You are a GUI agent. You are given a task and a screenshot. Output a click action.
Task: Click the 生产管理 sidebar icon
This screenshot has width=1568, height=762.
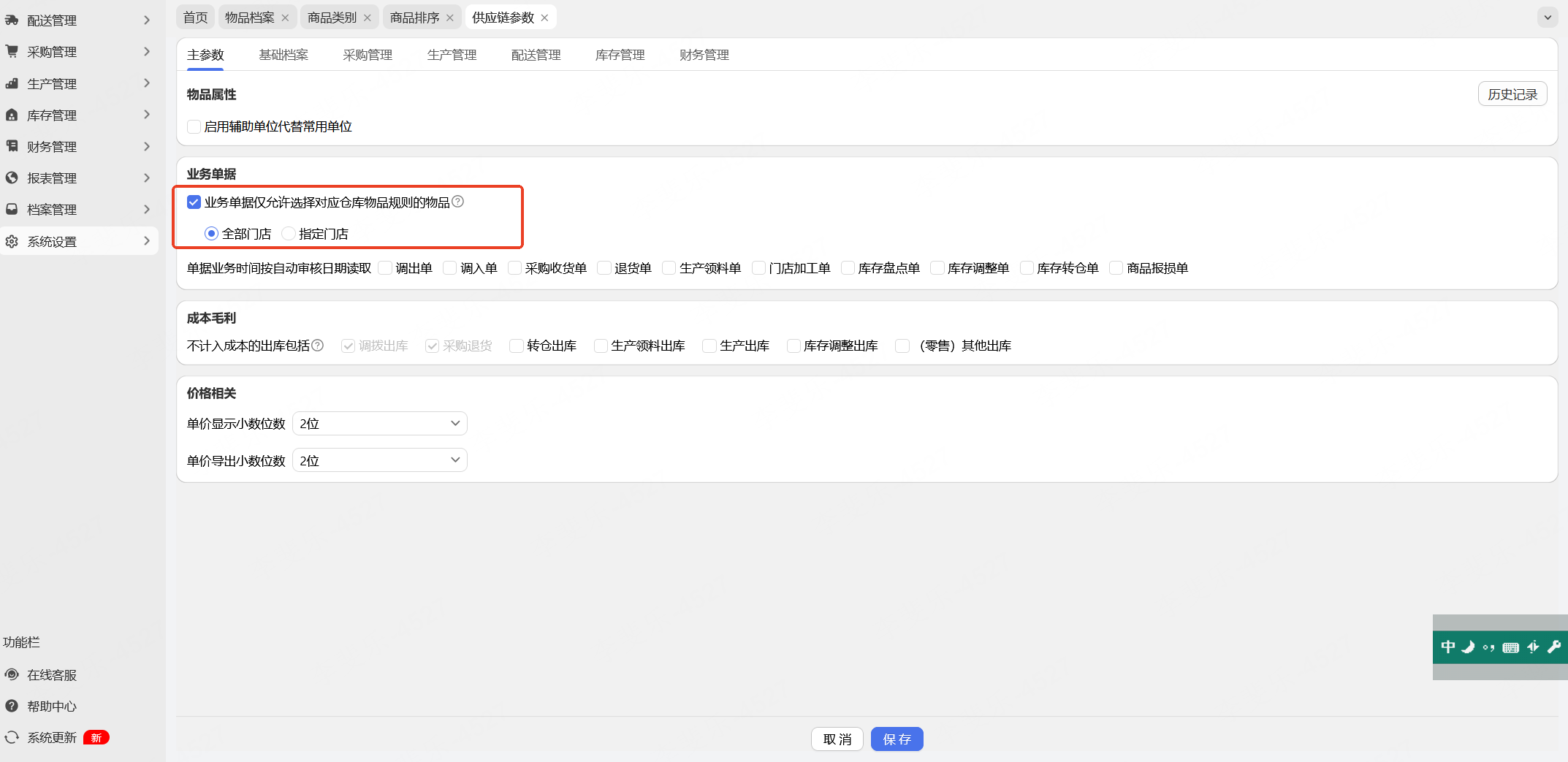click(x=12, y=83)
